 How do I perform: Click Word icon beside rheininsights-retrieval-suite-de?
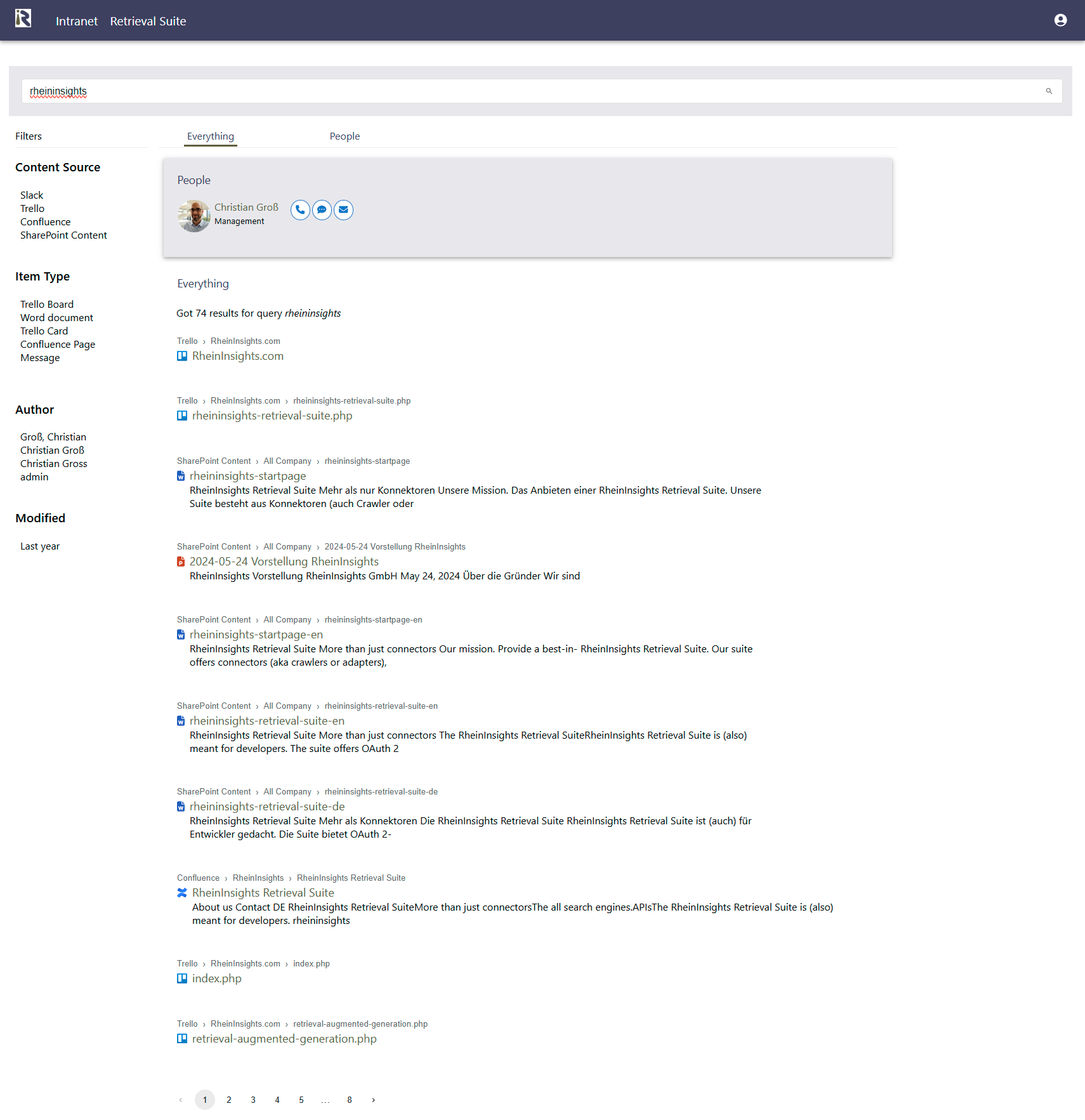tap(181, 807)
